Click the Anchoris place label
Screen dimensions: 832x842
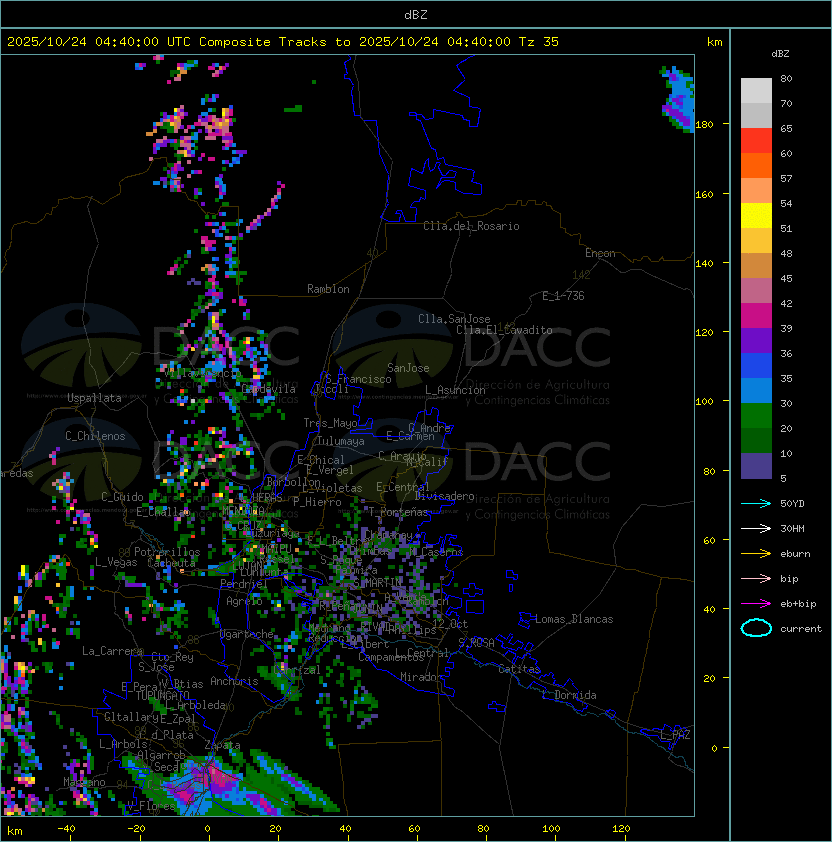(x=234, y=681)
